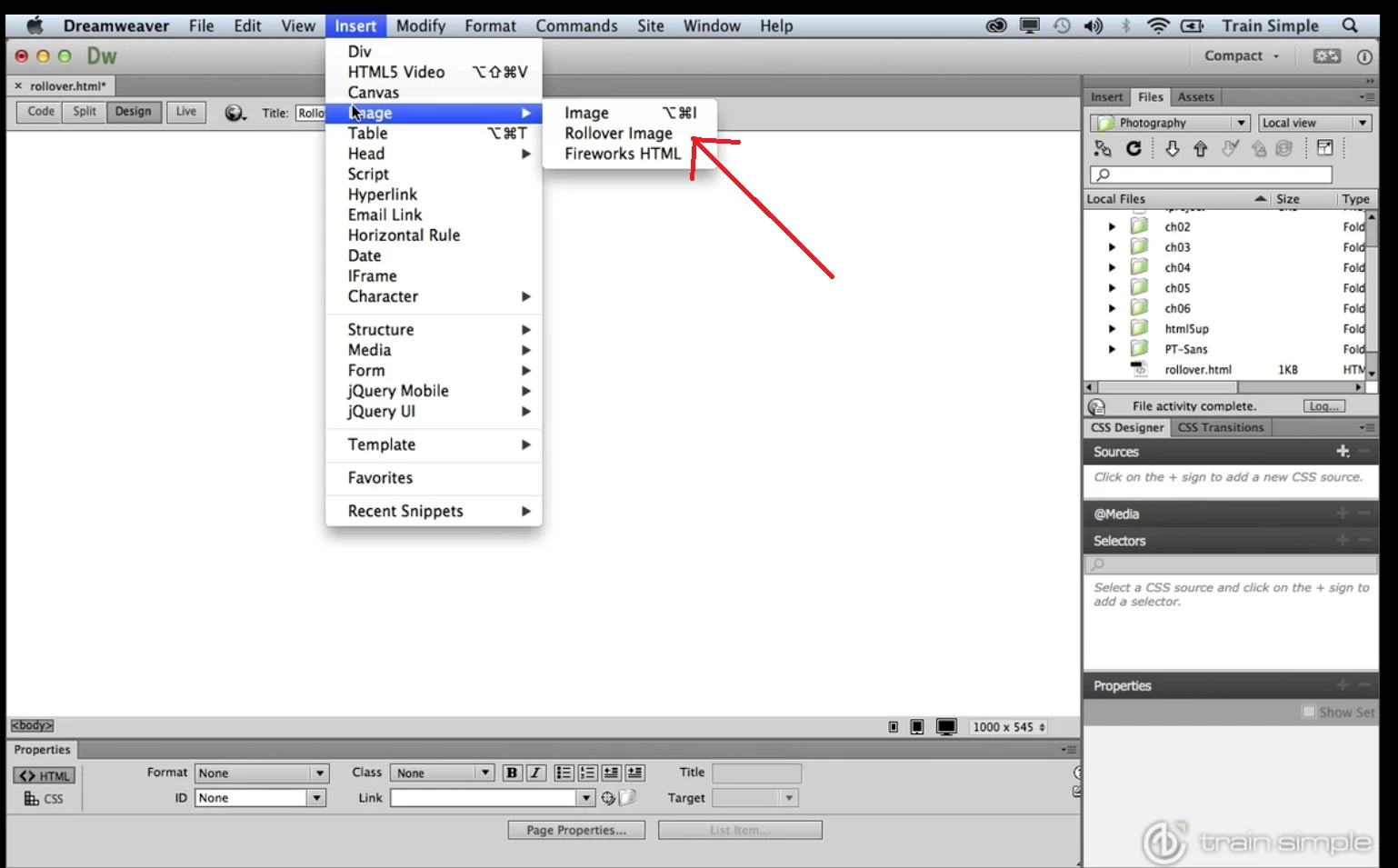Switch to Design view
Screen dimensions: 1398x868
point(134,112)
